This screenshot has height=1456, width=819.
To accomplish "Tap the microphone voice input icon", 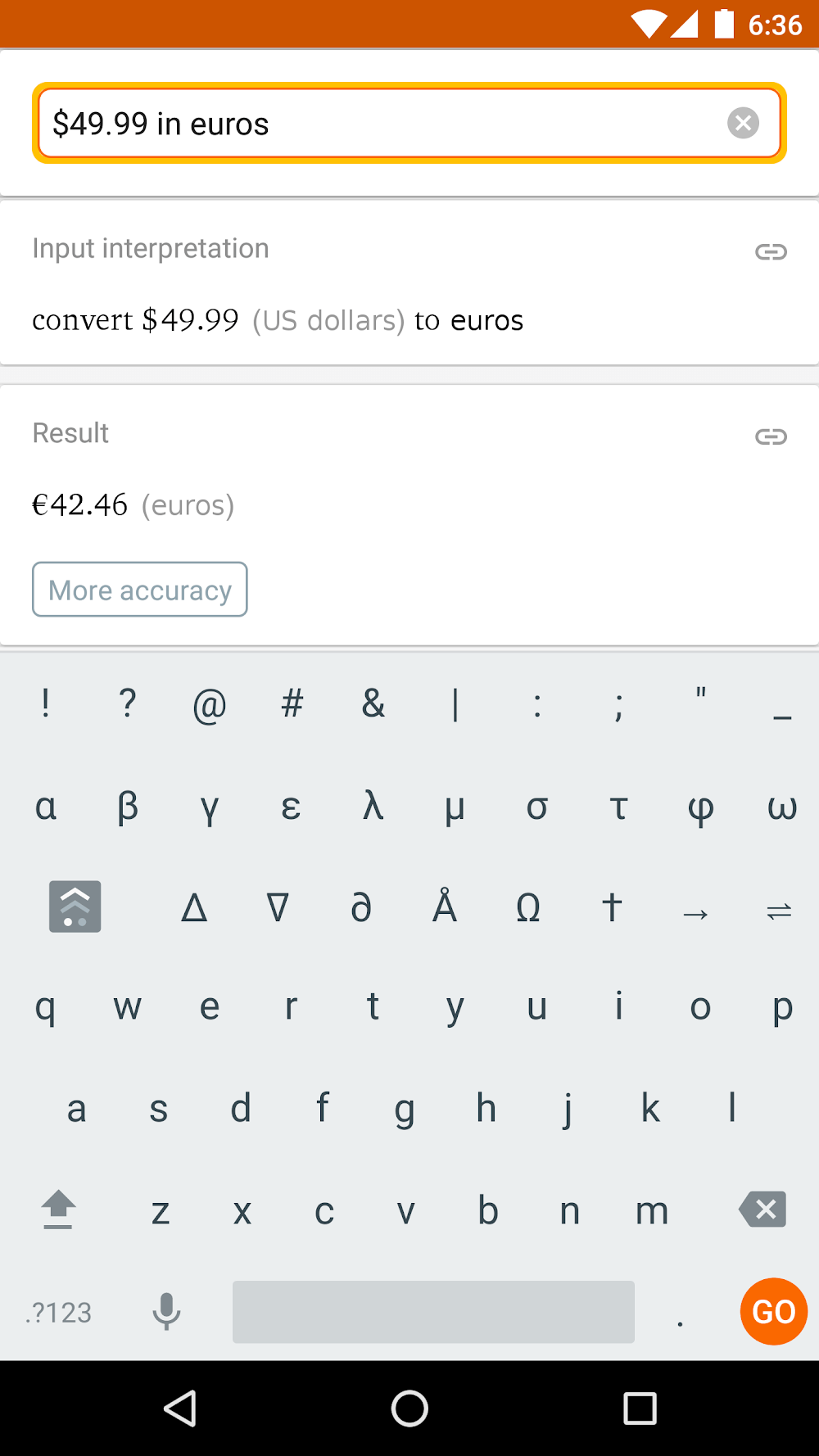I will click(166, 1311).
